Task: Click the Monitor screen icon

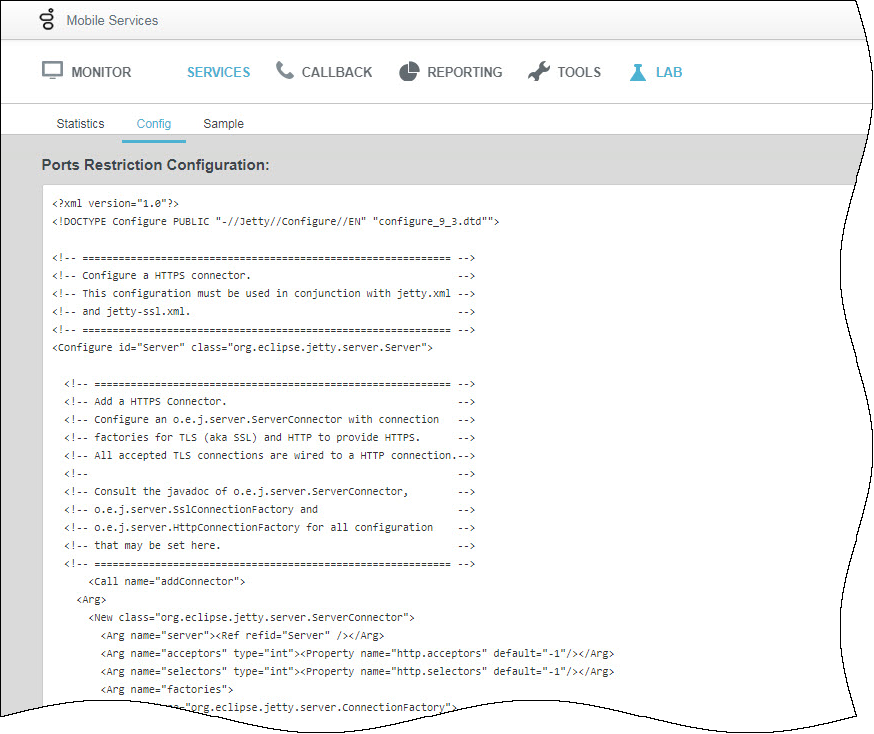Action: click(52, 71)
